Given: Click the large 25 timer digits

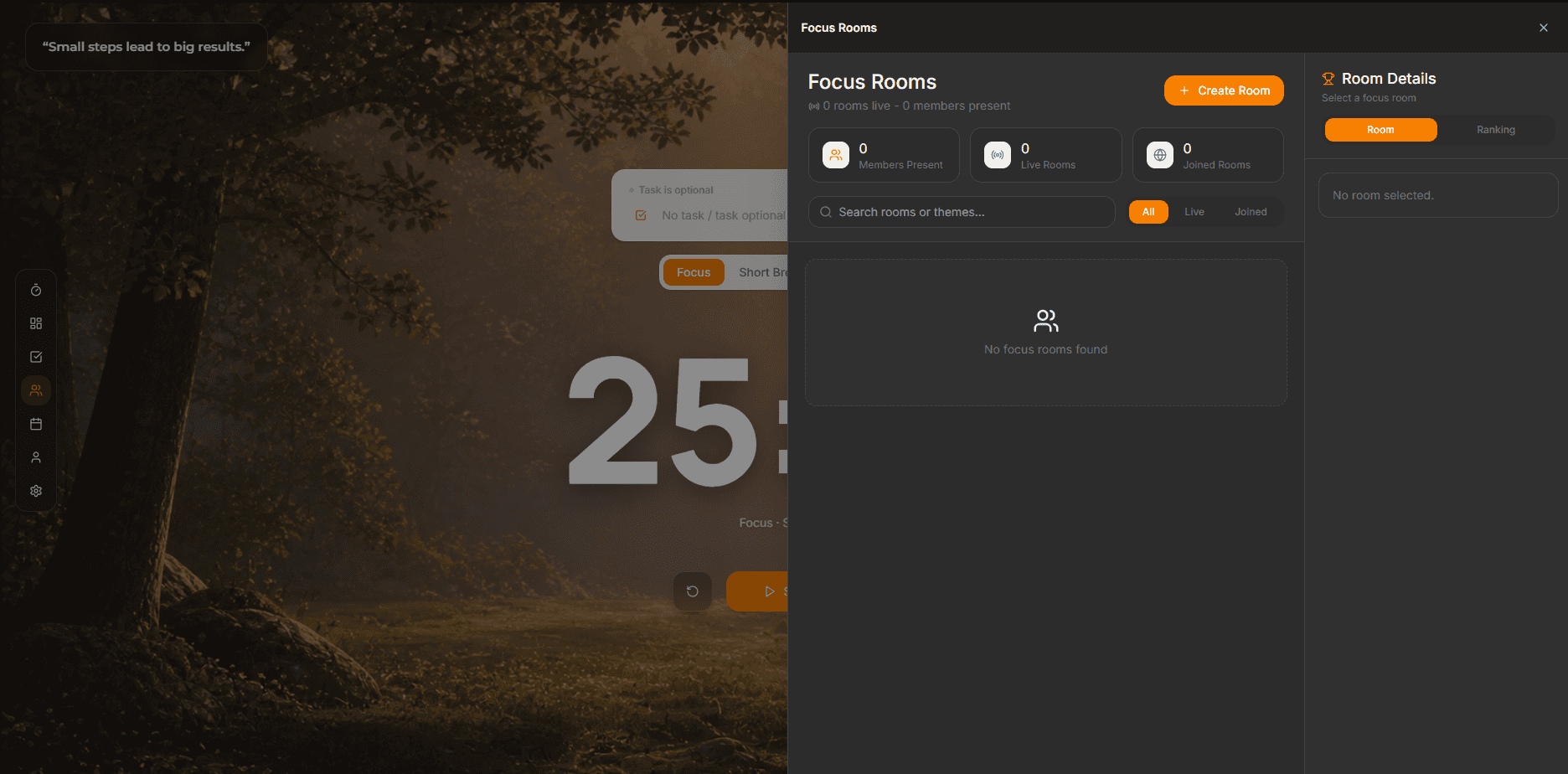Looking at the screenshot, I should coord(661,421).
